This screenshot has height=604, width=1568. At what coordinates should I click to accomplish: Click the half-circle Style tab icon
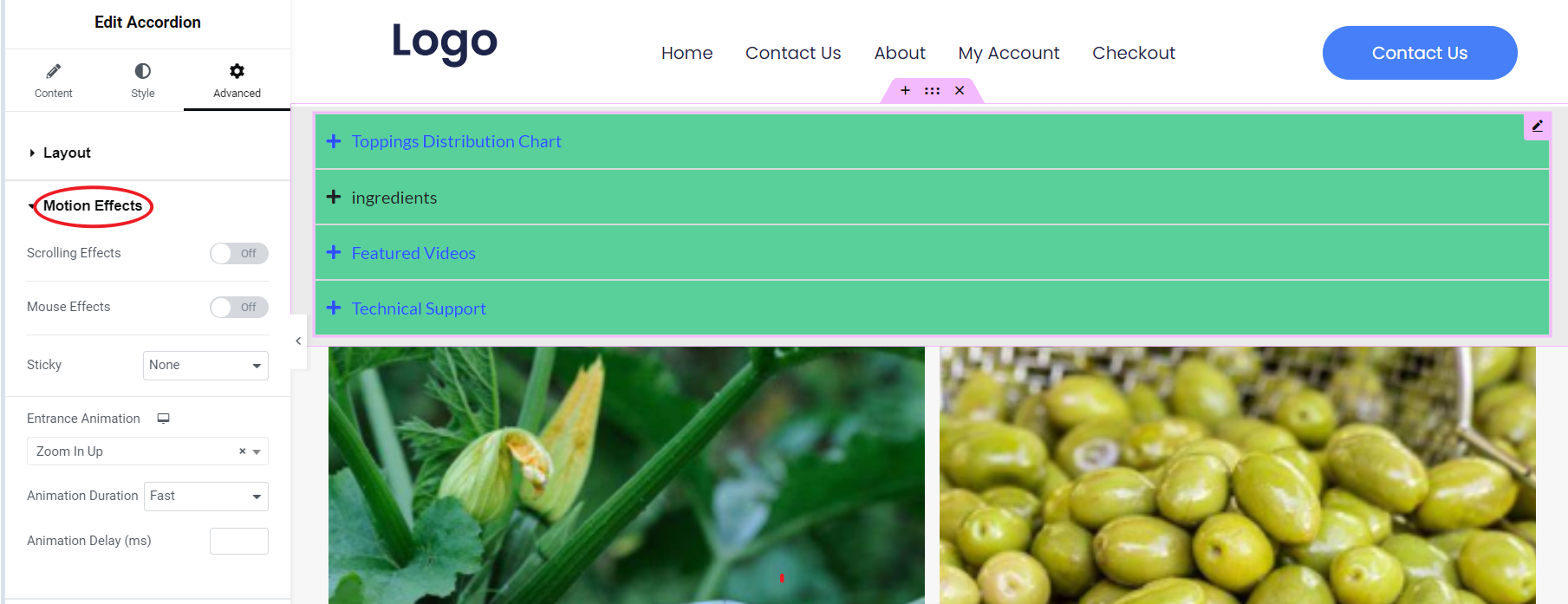point(143,71)
